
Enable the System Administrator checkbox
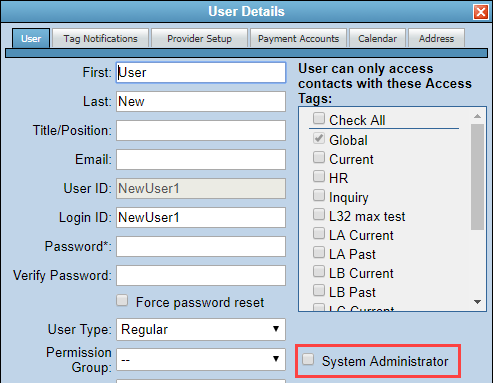point(308,359)
